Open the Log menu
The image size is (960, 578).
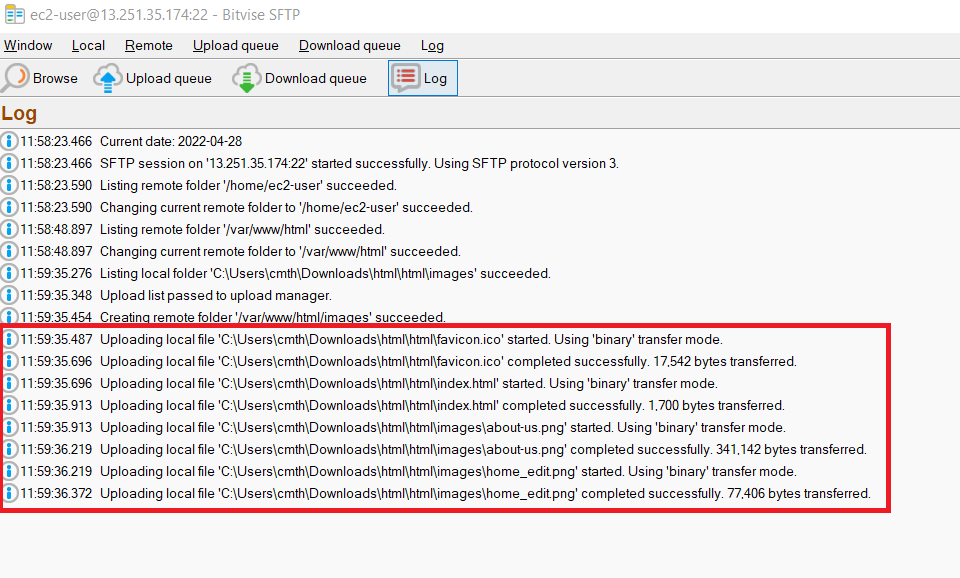pos(432,45)
